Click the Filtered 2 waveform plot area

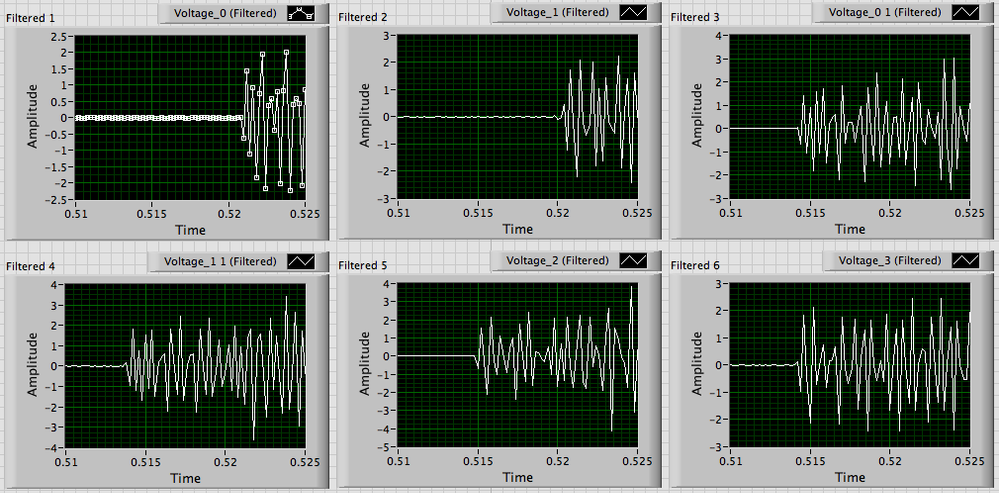coord(517,117)
